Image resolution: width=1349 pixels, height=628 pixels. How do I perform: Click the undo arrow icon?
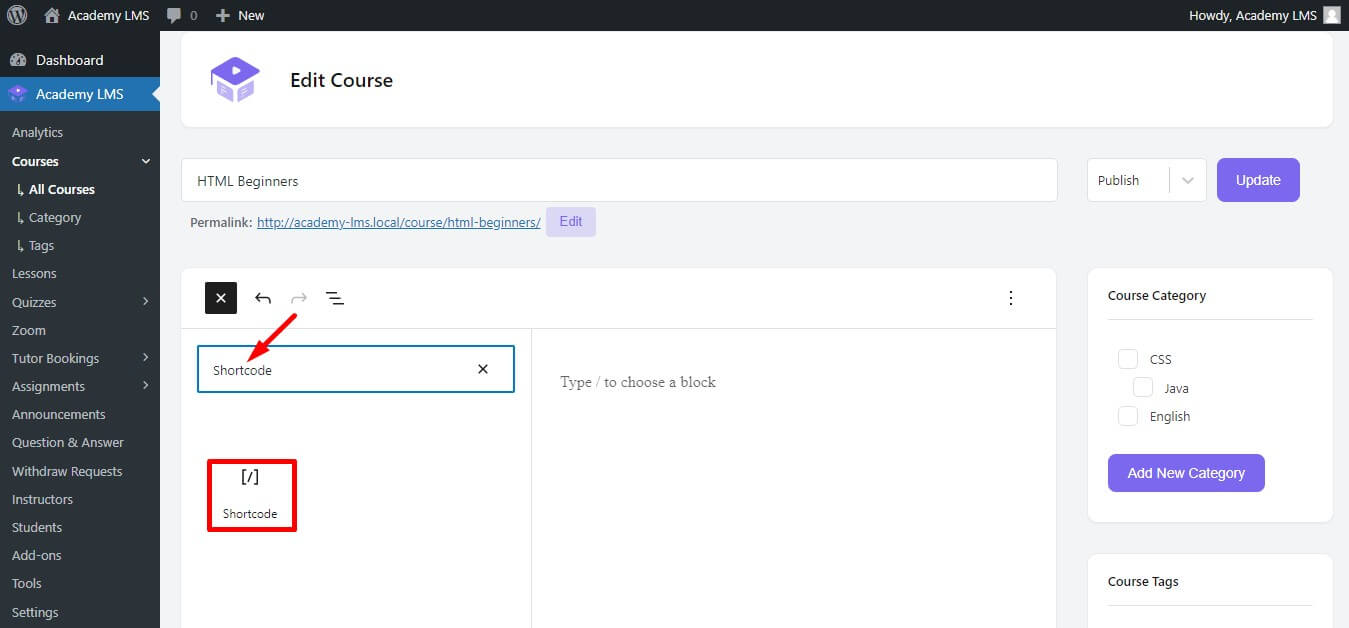(x=263, y=298)
